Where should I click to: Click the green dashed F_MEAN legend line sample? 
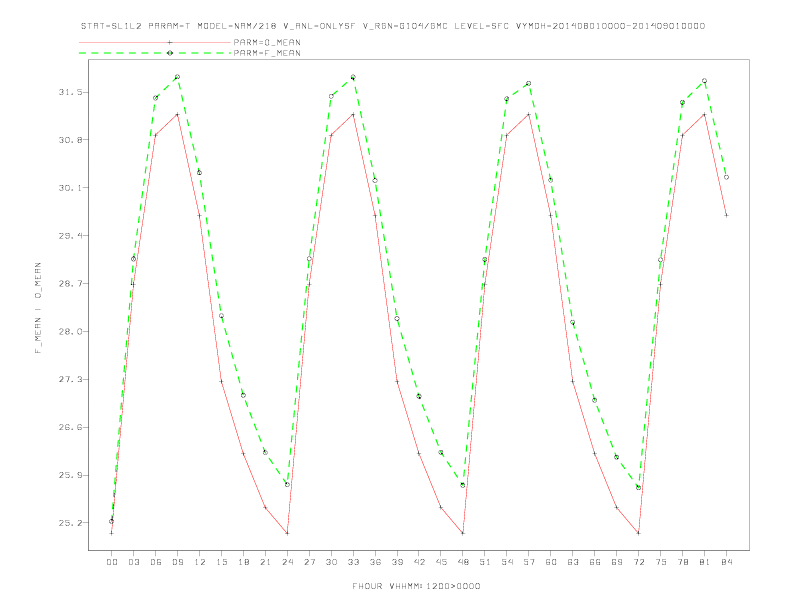(x=155, y=53)
